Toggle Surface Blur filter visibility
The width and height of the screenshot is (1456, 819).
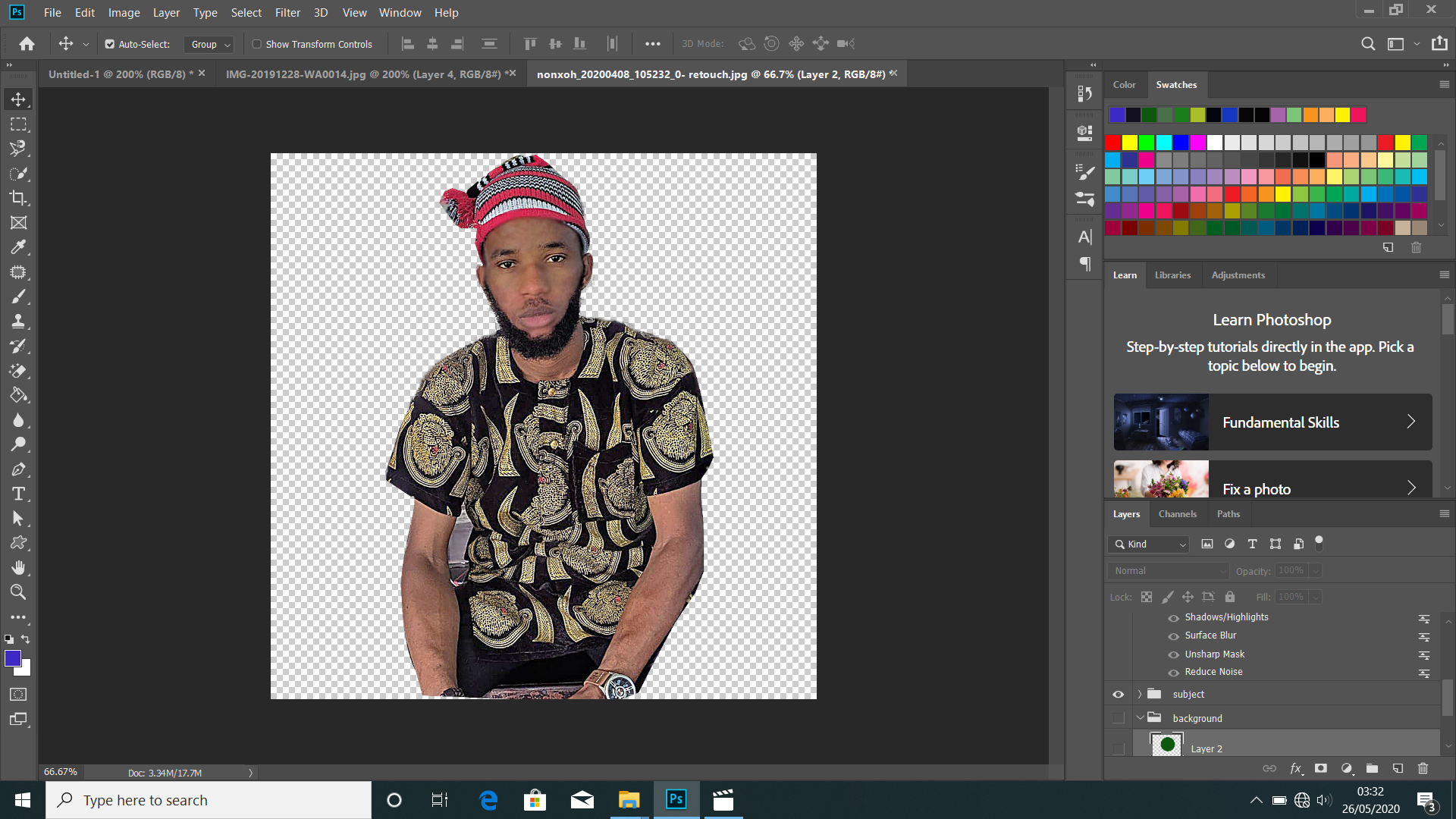click(x=1174, y=635)
